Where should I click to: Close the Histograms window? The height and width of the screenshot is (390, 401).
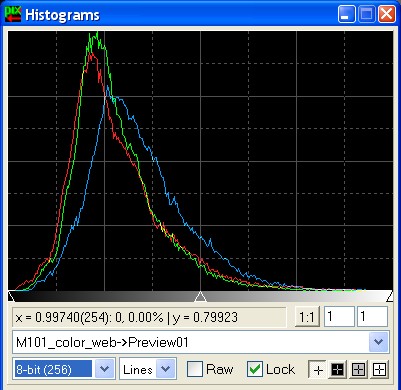click(x=387, y=14)
